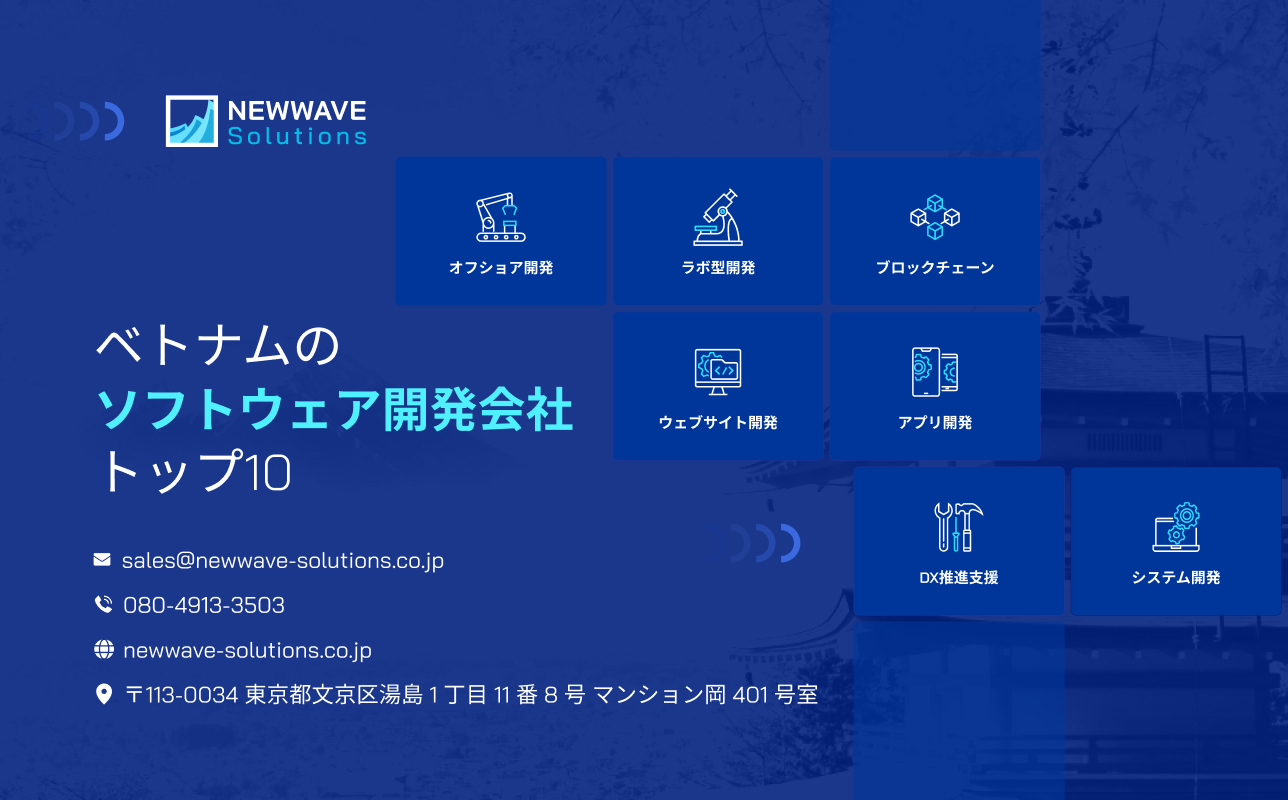Select the blockchain cubes icon

[x=934, y=215]
